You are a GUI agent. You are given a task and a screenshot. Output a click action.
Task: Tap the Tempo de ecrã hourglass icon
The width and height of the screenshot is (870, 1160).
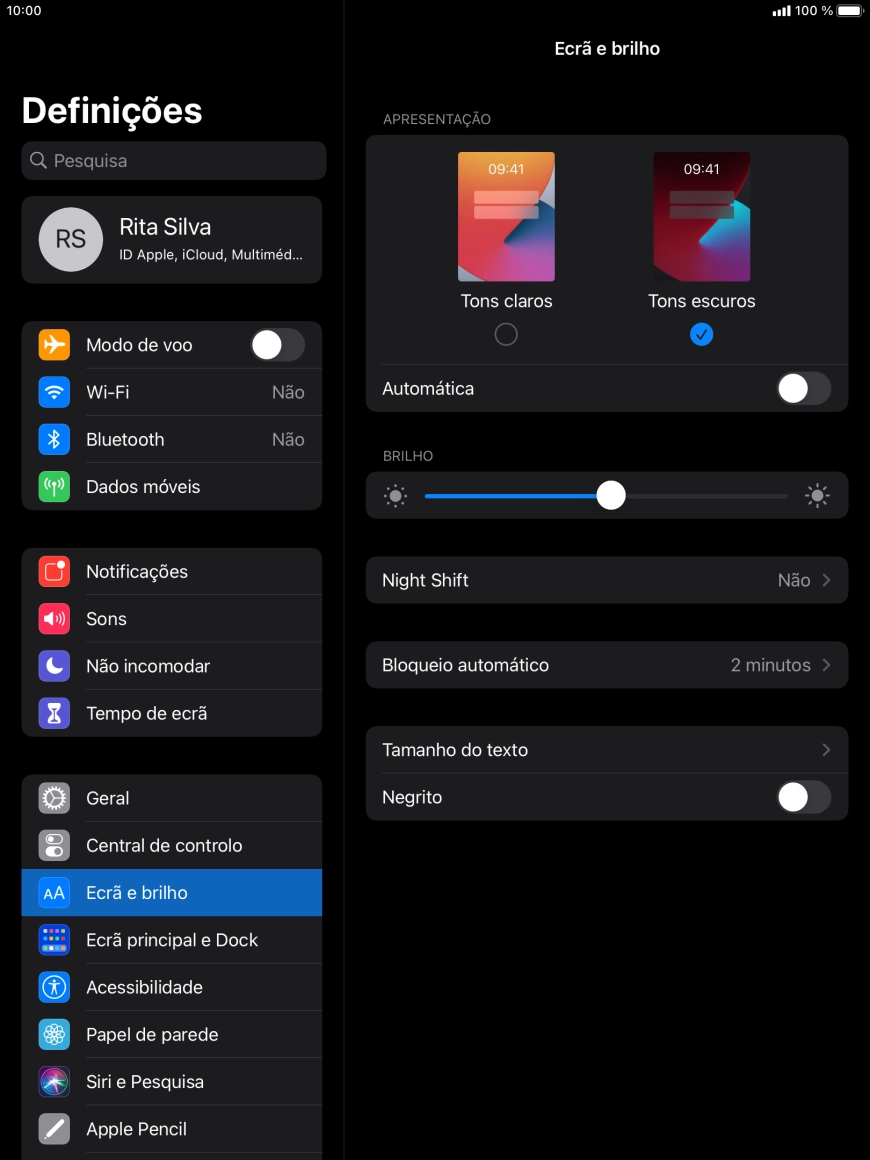click(54, 713)
